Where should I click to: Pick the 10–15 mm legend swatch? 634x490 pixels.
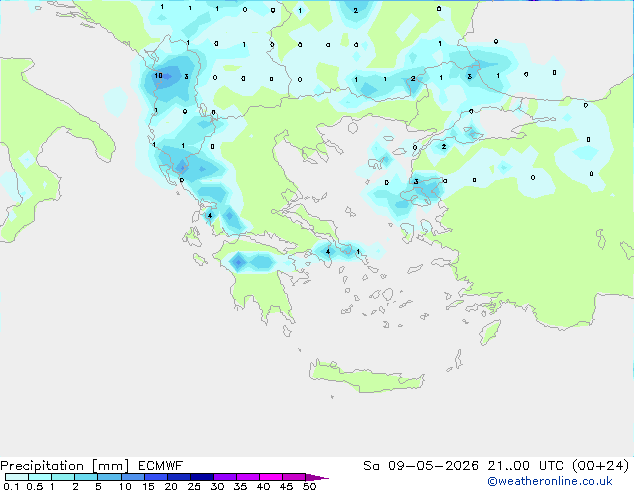[132, 477]
